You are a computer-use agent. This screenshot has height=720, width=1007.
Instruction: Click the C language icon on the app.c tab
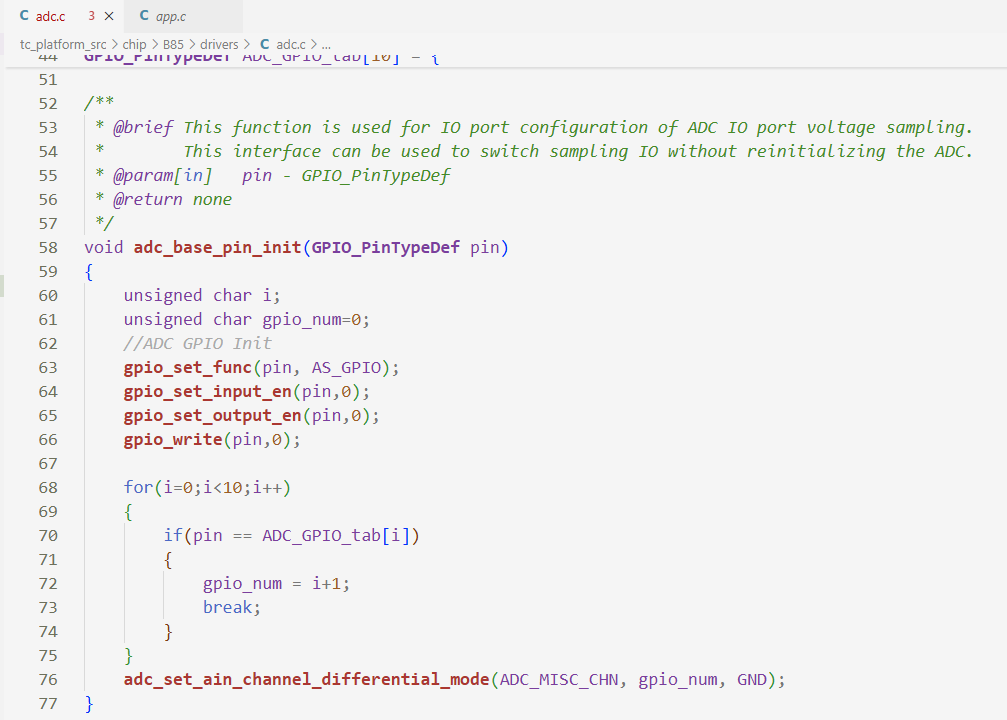146,16
